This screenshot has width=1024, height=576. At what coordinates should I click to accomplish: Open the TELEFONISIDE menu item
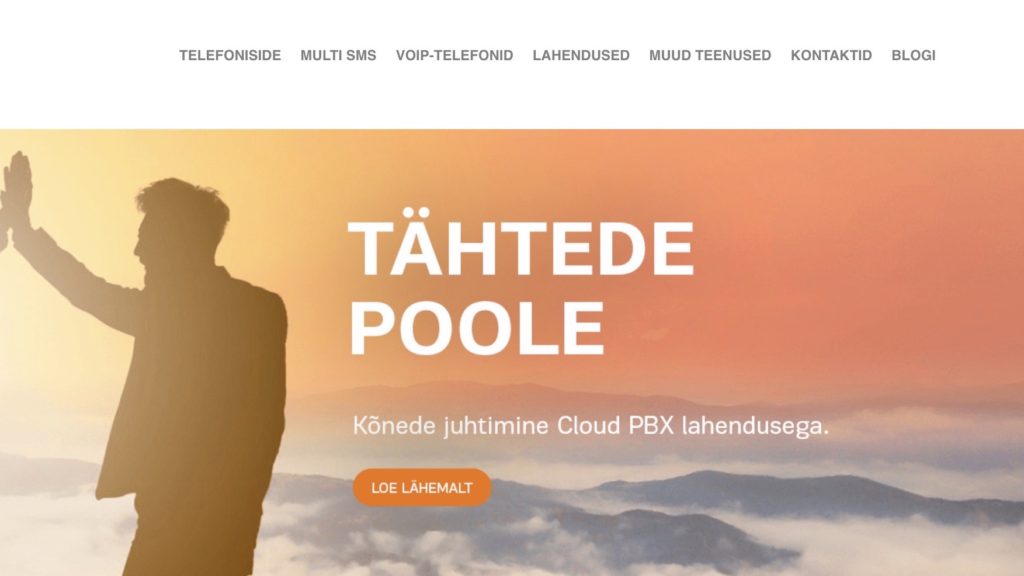230,56
